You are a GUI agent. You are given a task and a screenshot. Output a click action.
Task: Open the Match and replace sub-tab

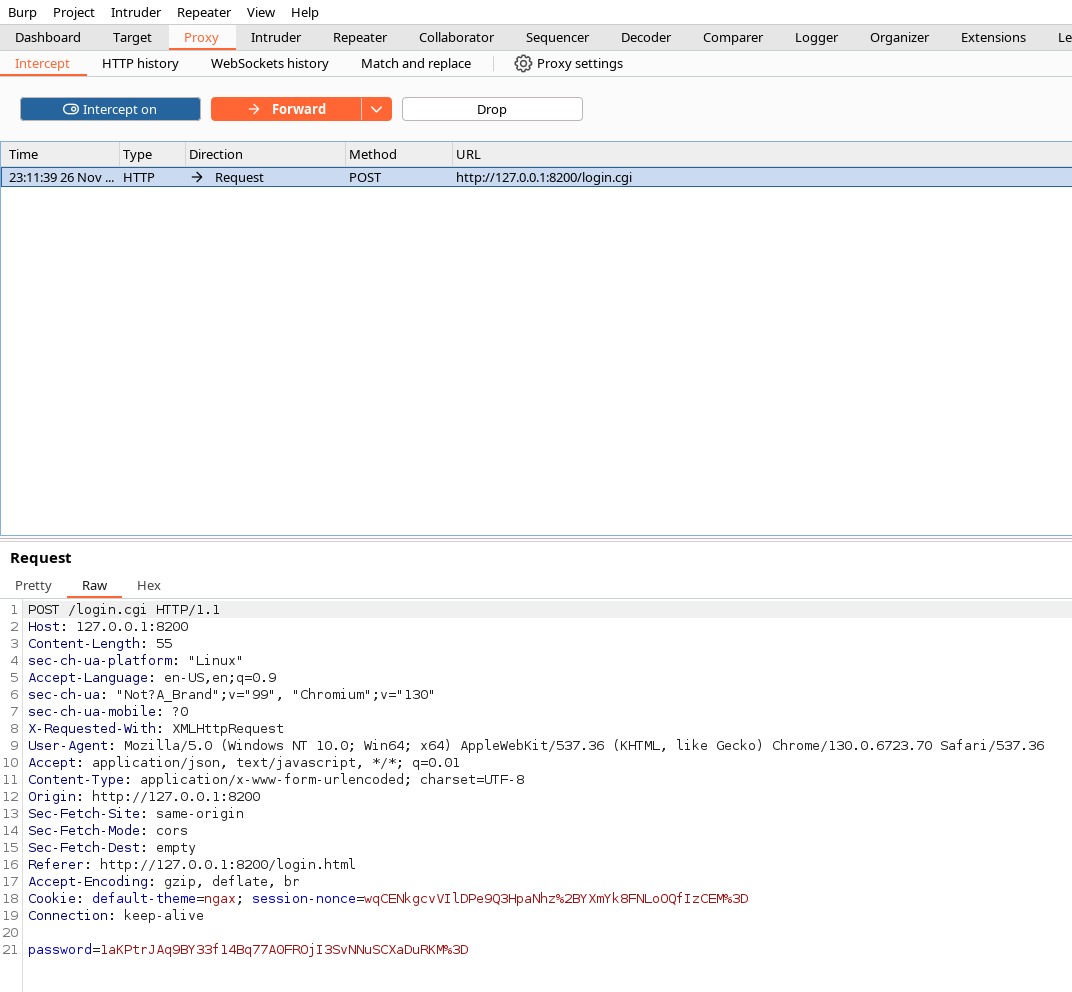[416, 64]
